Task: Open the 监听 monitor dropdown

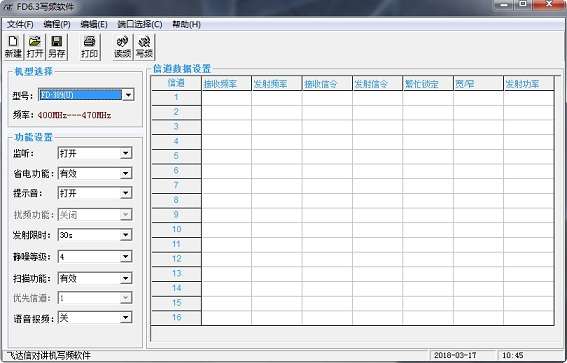Action: coord(125,153)
